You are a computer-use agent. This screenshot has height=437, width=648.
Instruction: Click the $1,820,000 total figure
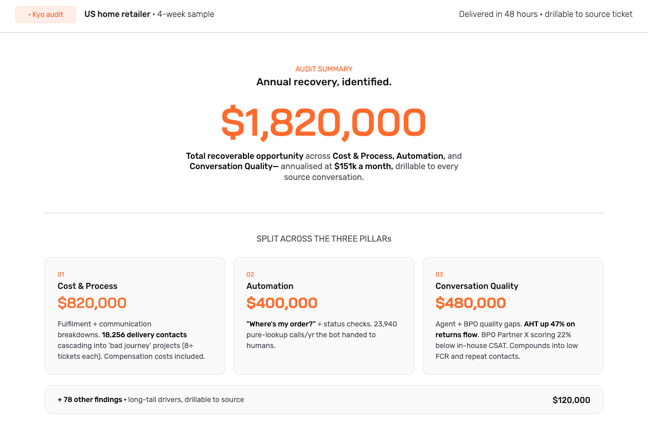click(x=324, y=122)
